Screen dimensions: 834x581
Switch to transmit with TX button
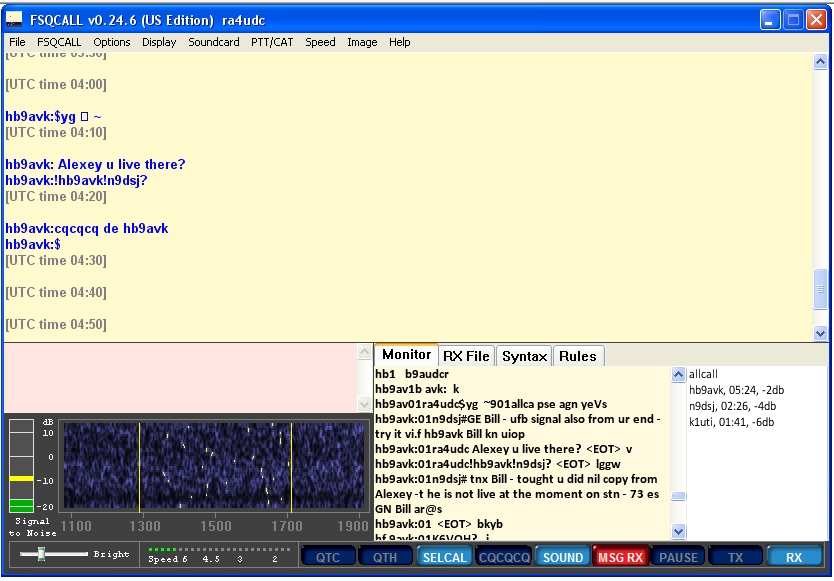pos(736,557)
